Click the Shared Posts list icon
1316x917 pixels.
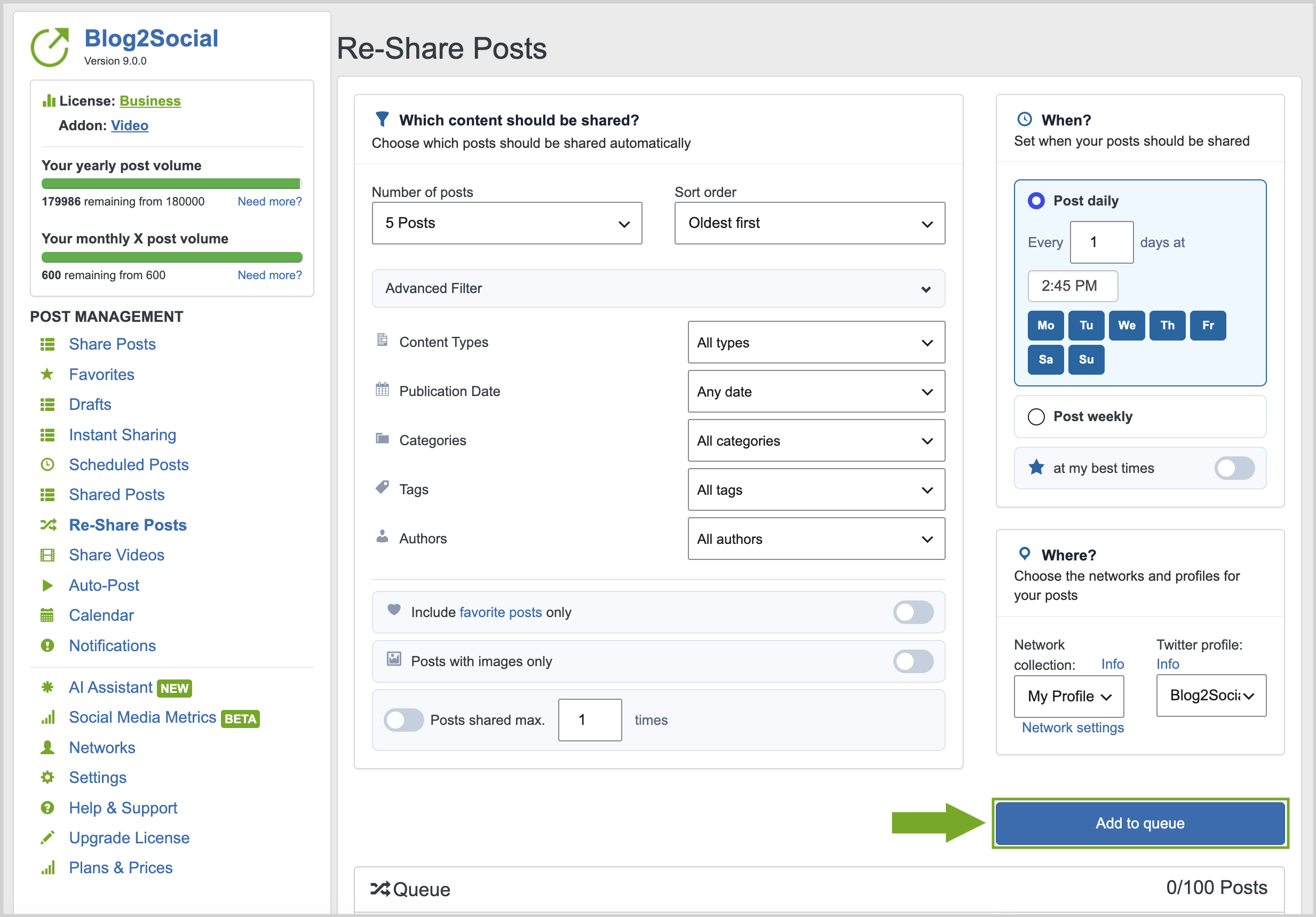47,495
